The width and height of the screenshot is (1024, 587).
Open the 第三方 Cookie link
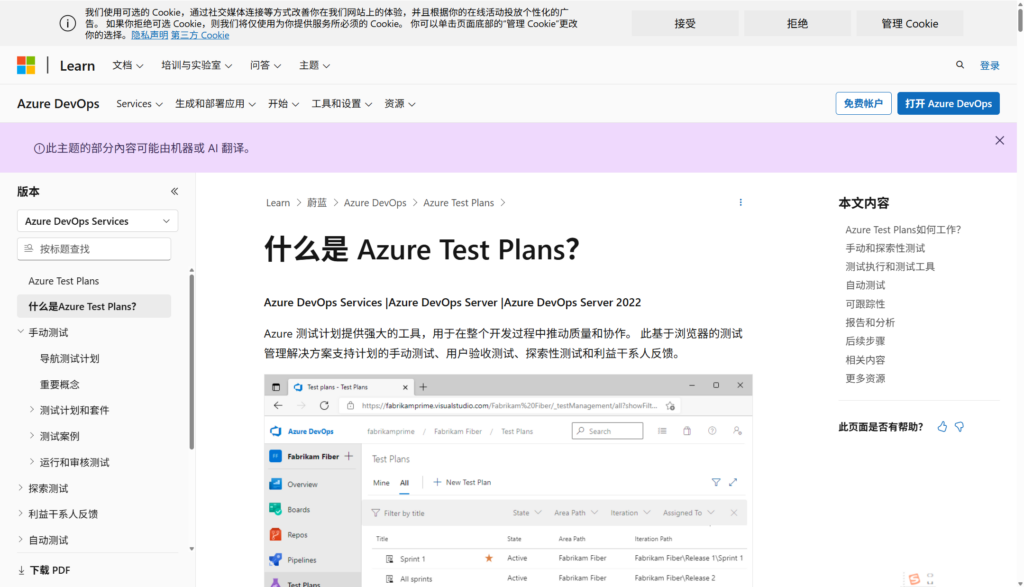pyautogui.click(x=200, y=35)
